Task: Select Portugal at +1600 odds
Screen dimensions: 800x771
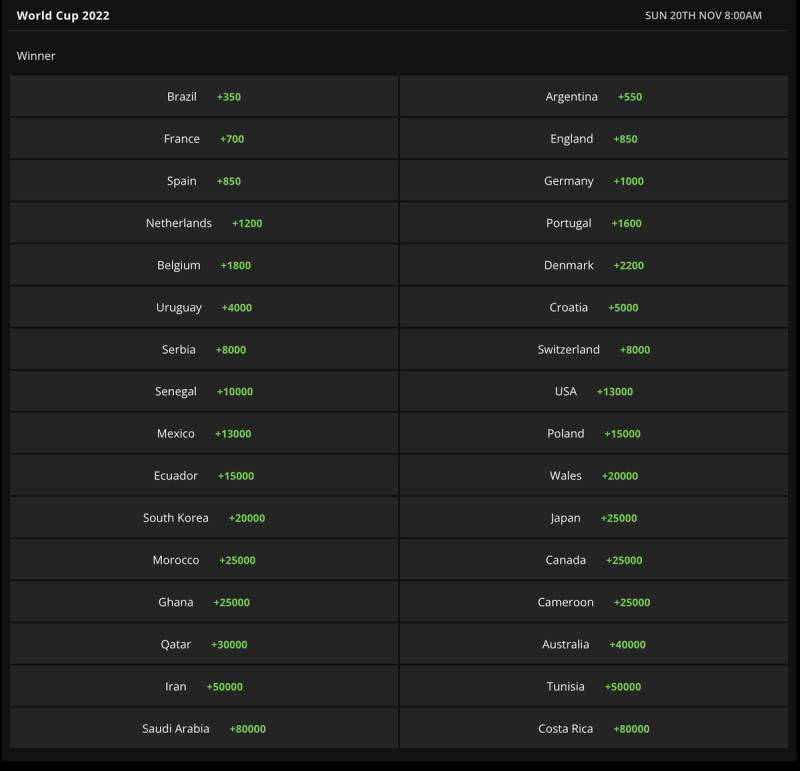Action: pos(594,223)
